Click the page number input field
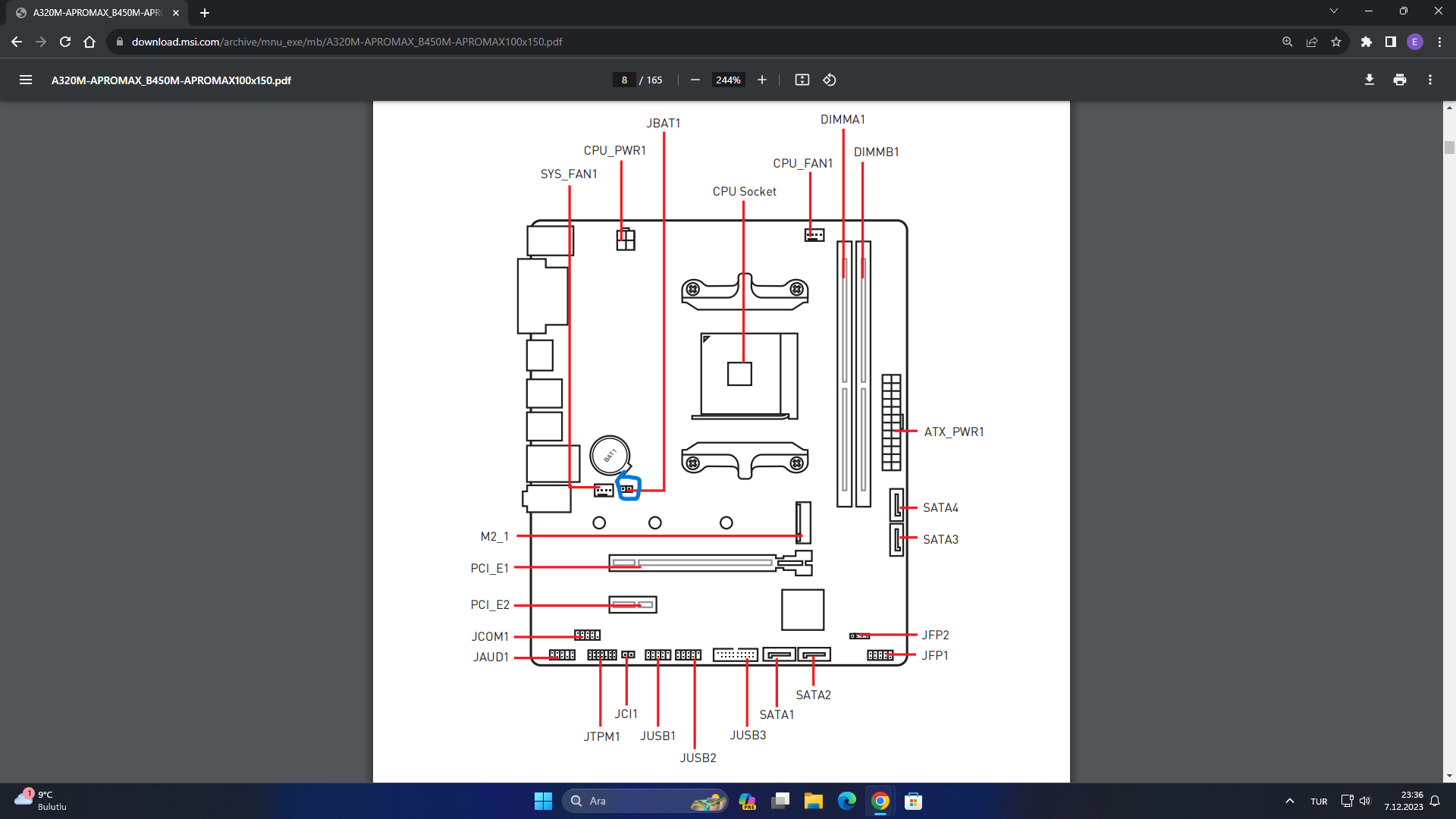This screenshot has width=1456, height=819. [x=624, y=80]
